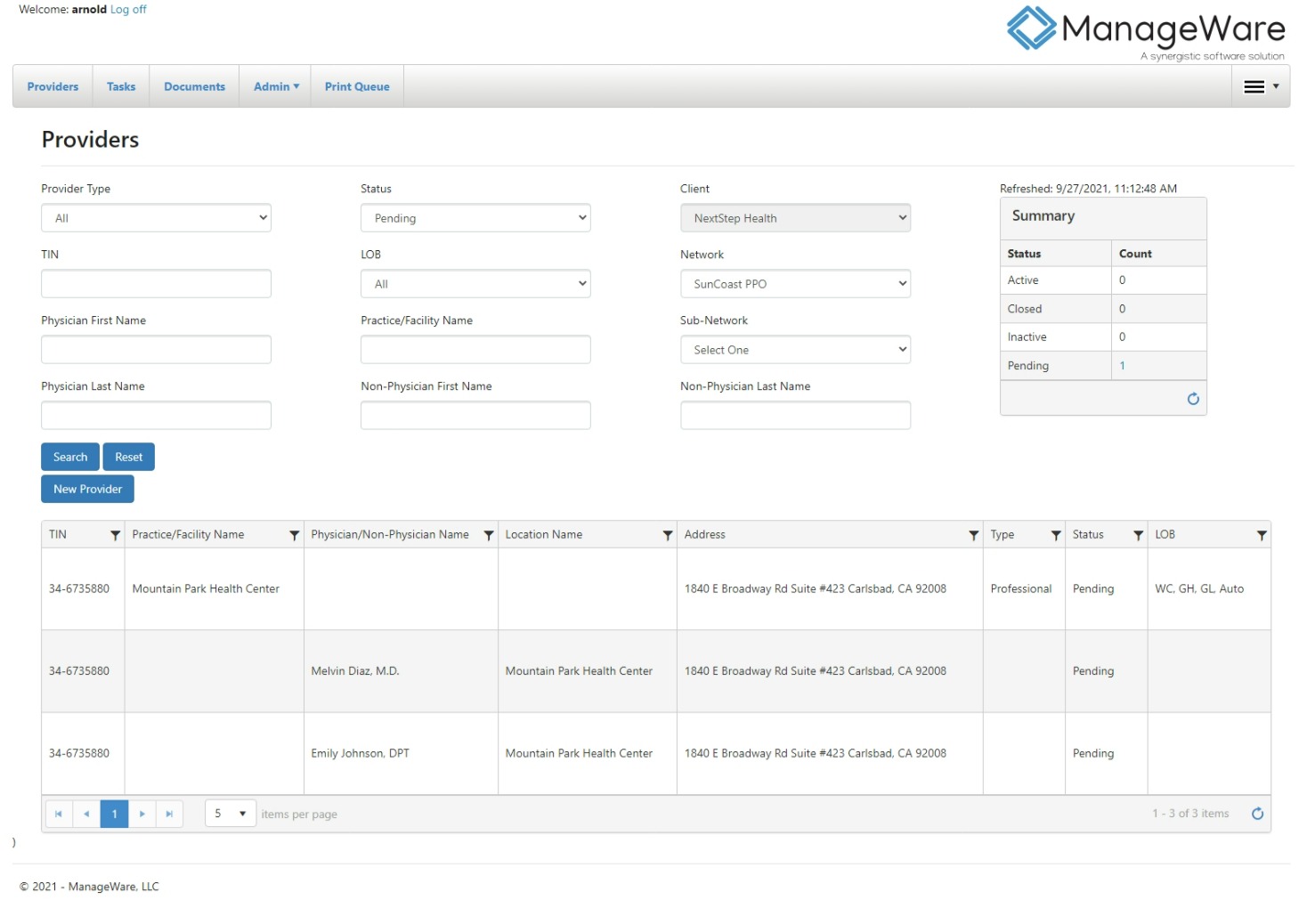1307x924 pixels.
Task: Click the Inactive row in Summary
Action: click(x=1103, y=337)
